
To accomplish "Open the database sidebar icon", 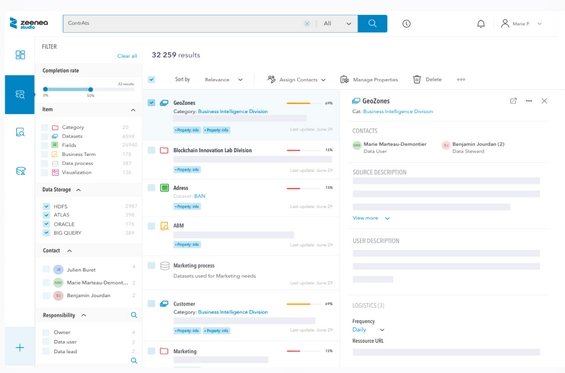I will coord(21,170).
